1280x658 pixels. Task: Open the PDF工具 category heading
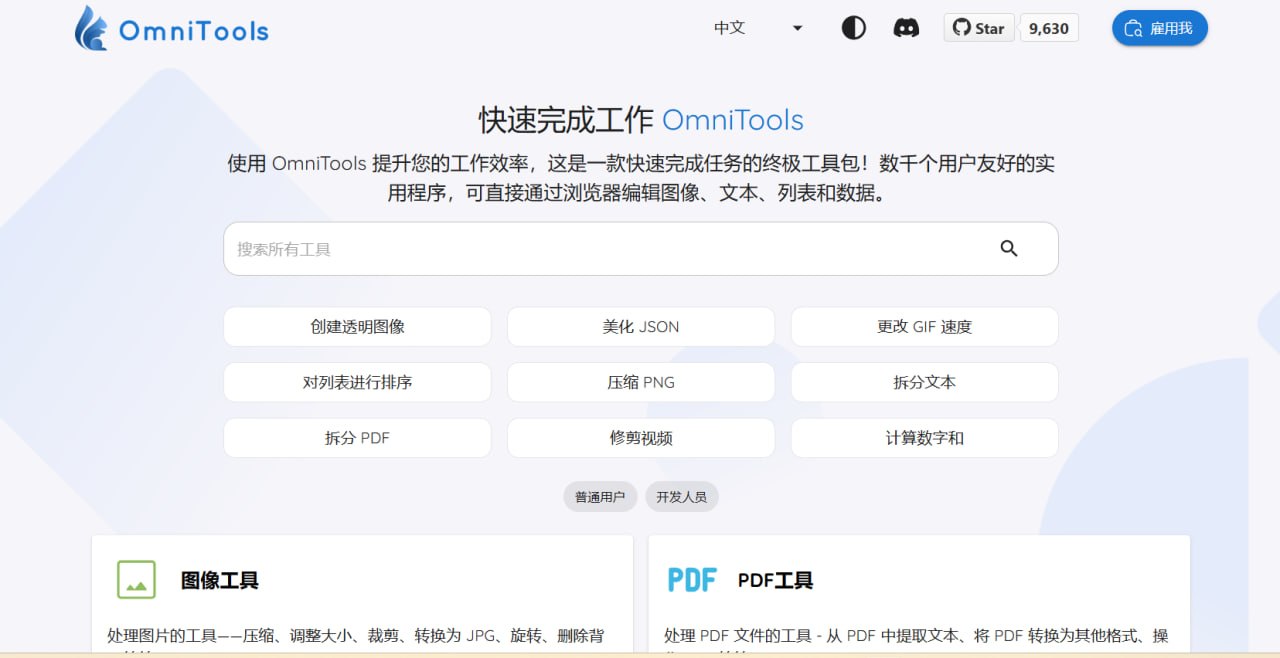click(x=776, y=580)
